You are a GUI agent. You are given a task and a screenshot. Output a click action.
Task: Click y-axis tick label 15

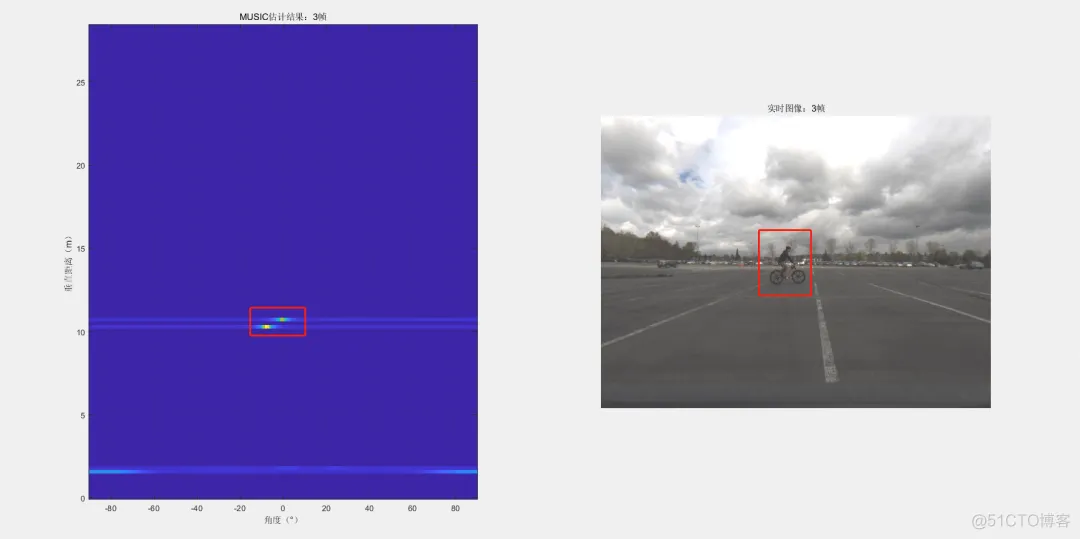pos(81,249)
